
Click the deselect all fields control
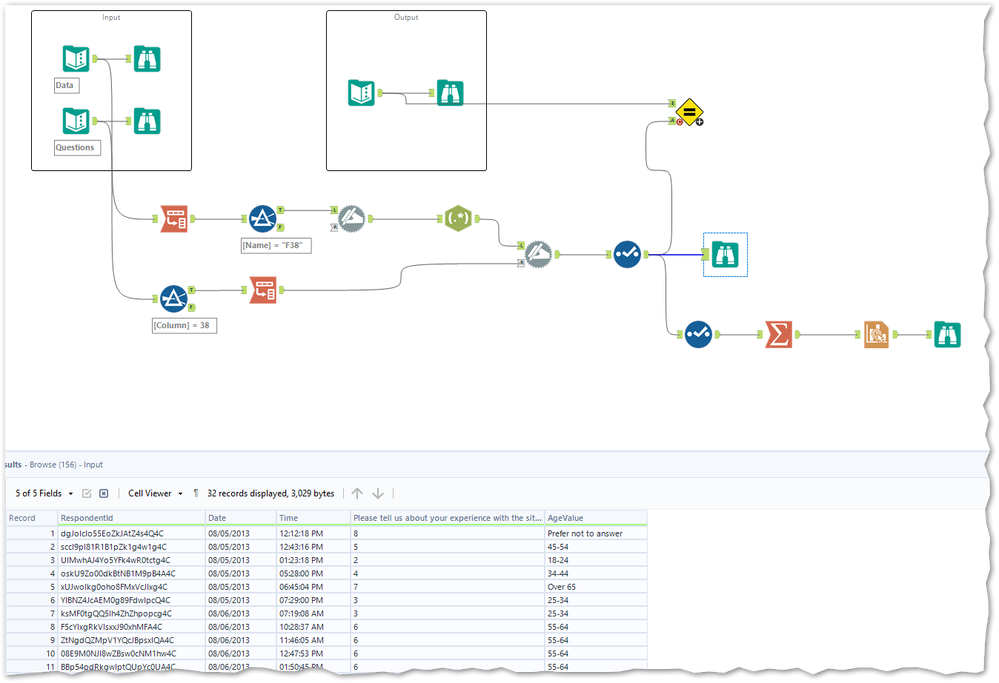coord(104,493)
